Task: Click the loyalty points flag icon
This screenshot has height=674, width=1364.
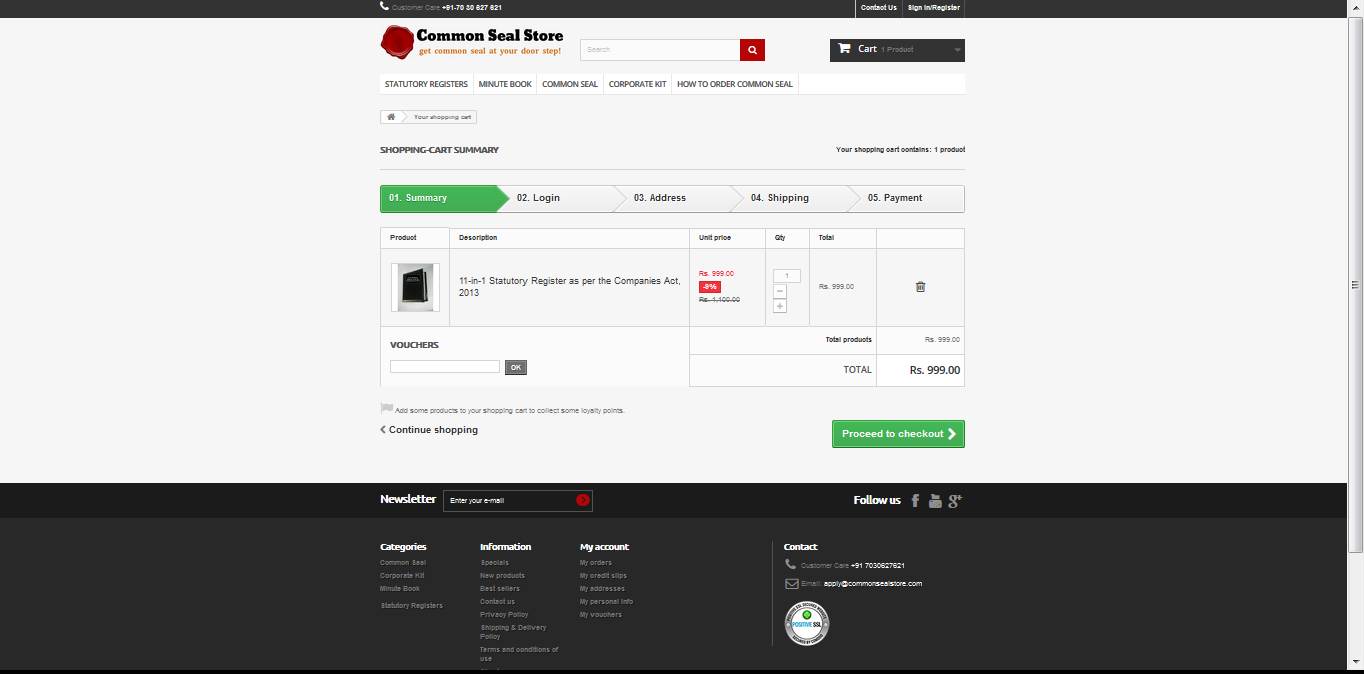Action: [x=386, y=408]
